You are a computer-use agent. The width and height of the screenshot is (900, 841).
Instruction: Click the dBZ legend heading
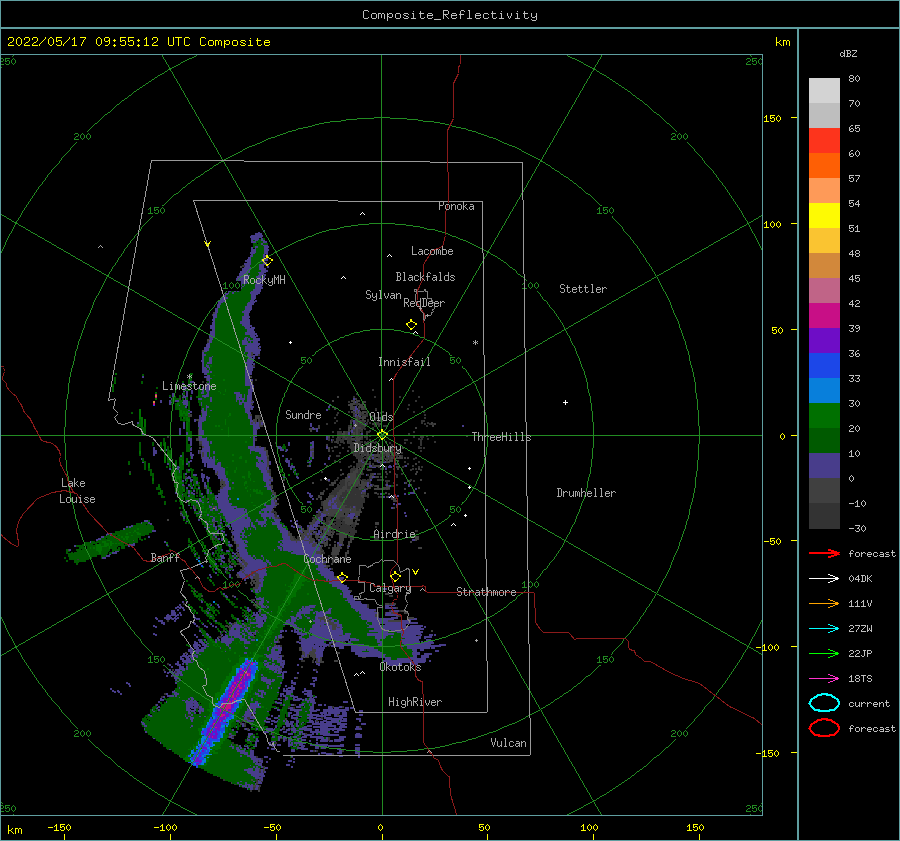point(848,53)
